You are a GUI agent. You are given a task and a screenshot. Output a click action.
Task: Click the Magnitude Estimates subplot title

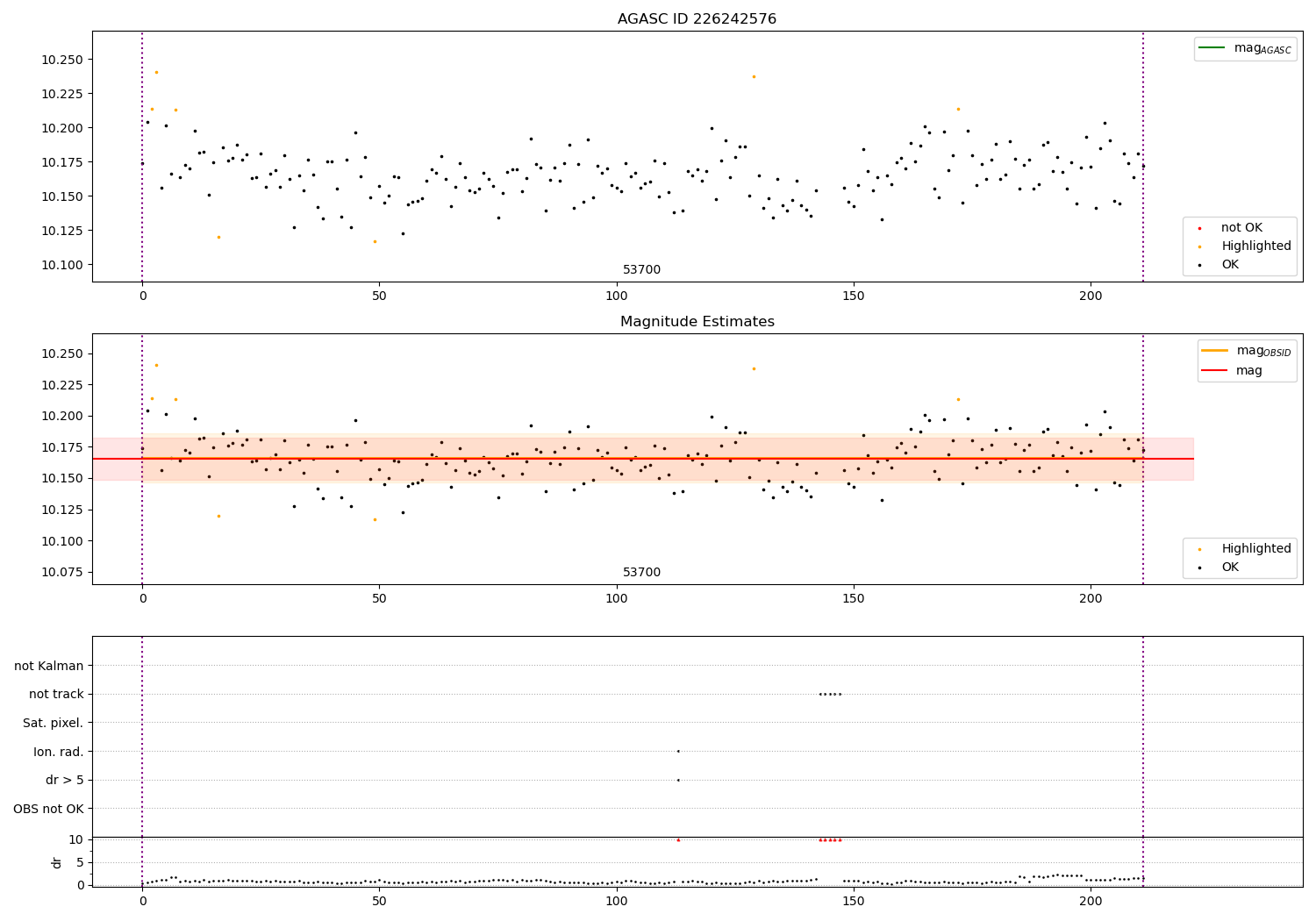(x=697, y=322)
